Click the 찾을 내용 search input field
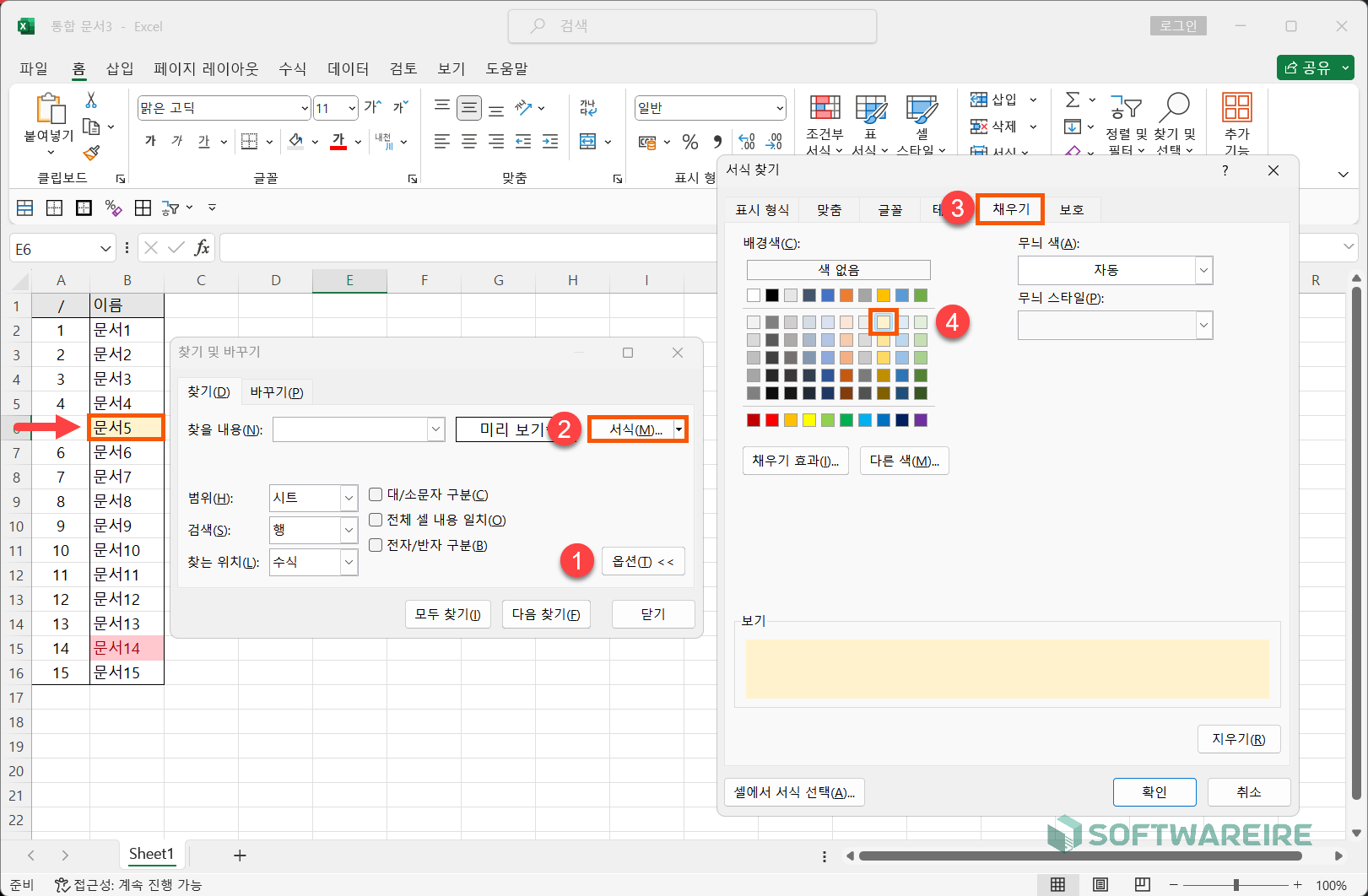 pos(351,429)
